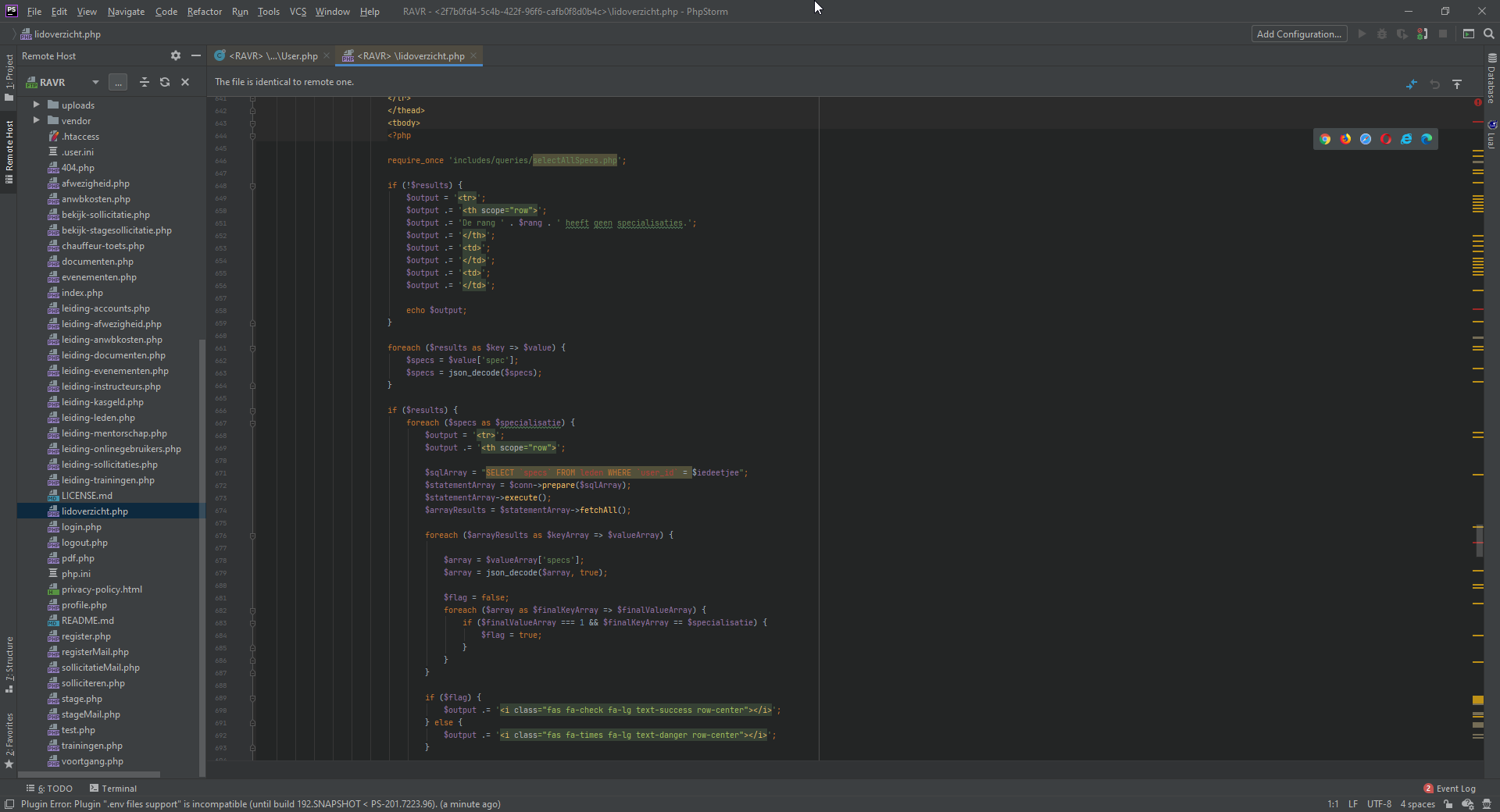1500x812 pixels.
Task: Open the Refactor menu
Action: click(x=204, y=12)
